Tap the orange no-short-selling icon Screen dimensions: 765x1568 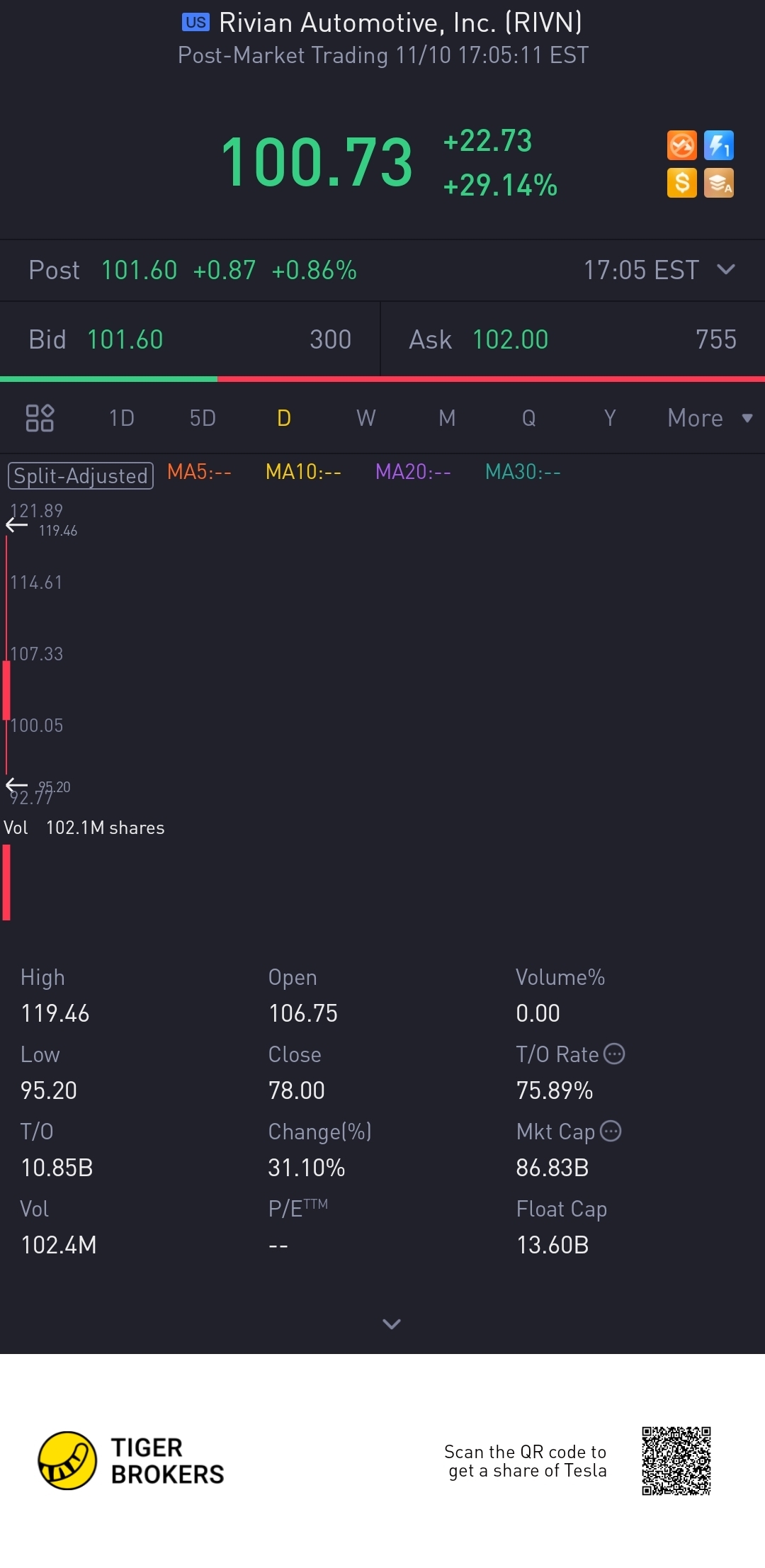click(681, 146)
